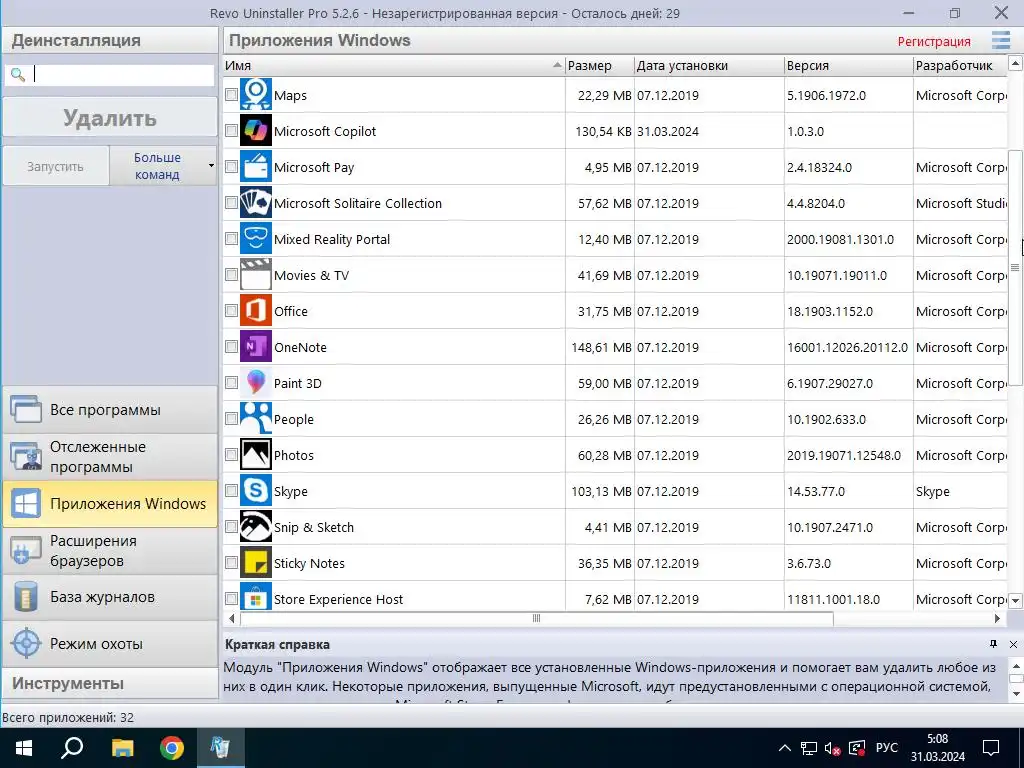This screenshot has width=1024, height=768.
Task: Click the Mixed Reality Portal headset icon
Action: point(255,238)
